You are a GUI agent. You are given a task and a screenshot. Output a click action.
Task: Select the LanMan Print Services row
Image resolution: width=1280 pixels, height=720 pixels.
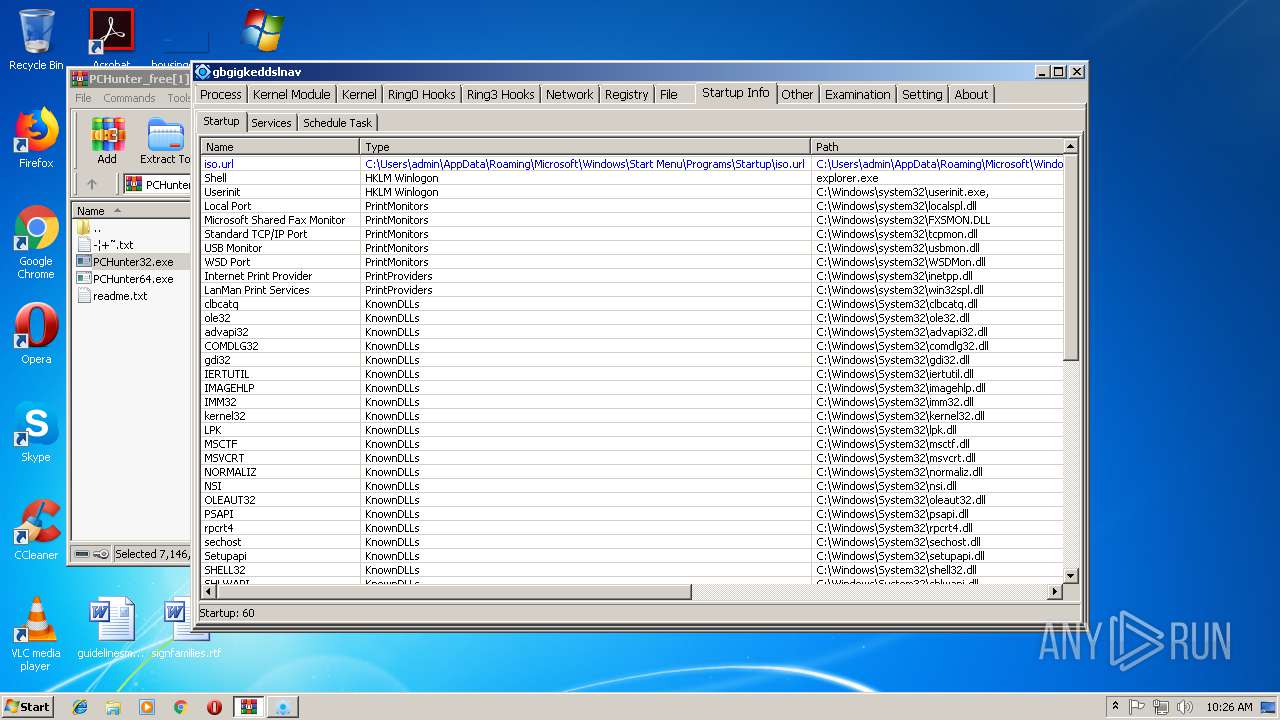click(x=631, y=290)
